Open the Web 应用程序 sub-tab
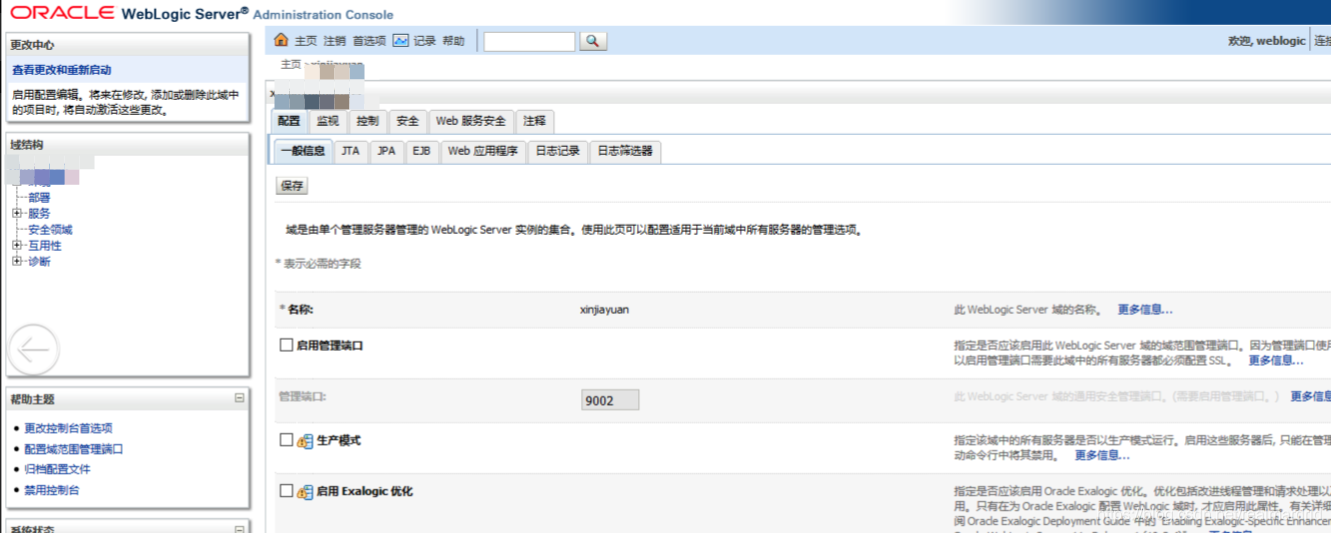This screenshot has width=1331, height=533. click(483, 151)
